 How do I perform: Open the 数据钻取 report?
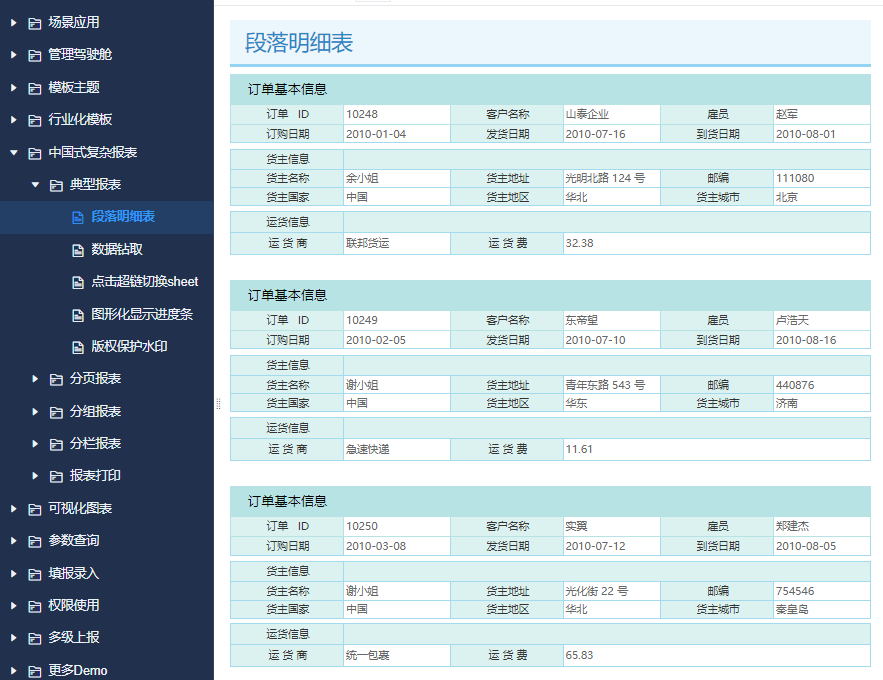(x=117, y=249)
